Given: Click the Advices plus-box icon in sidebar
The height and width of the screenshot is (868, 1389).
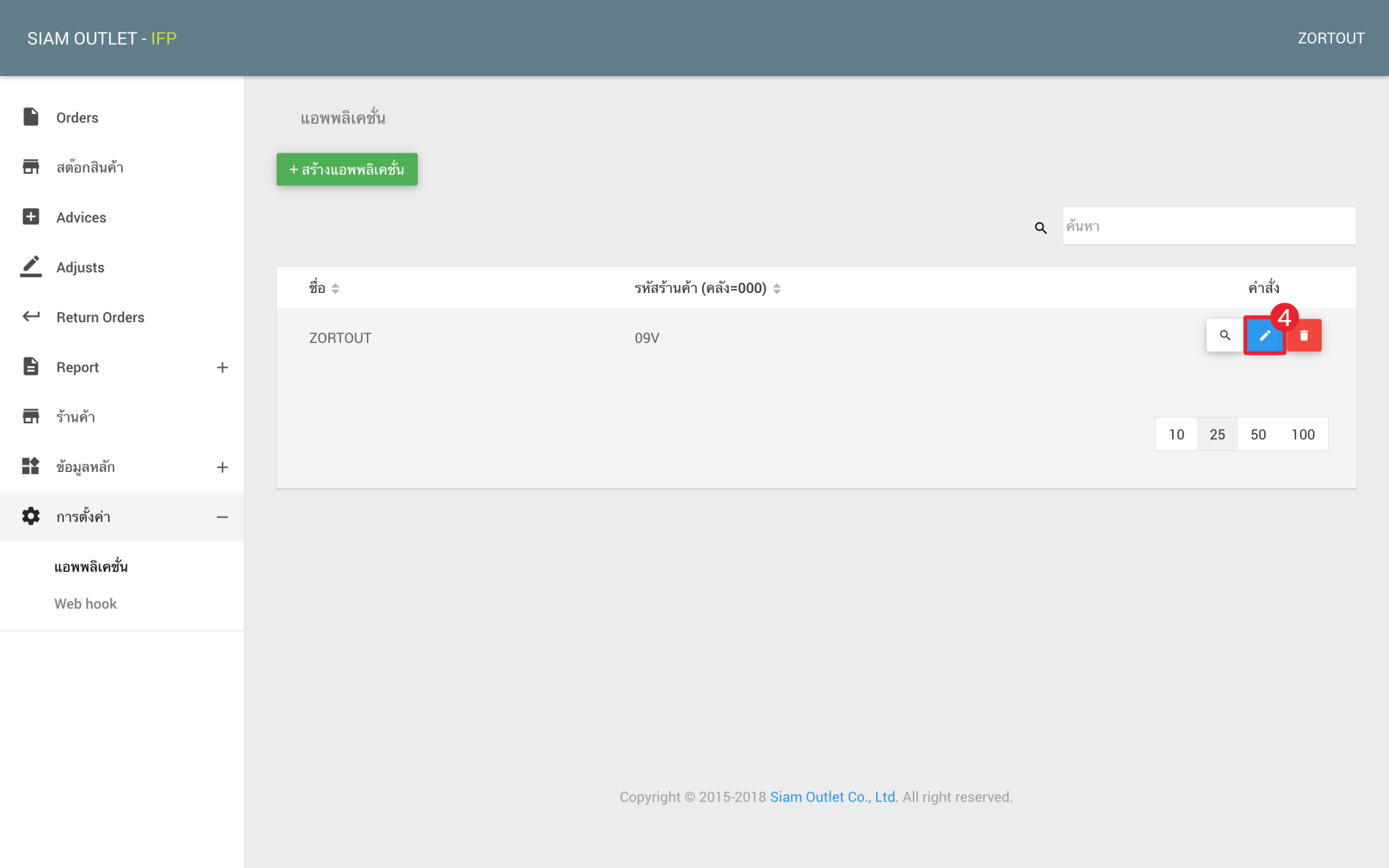Looking at the screenshot, I should click(31, 216).
